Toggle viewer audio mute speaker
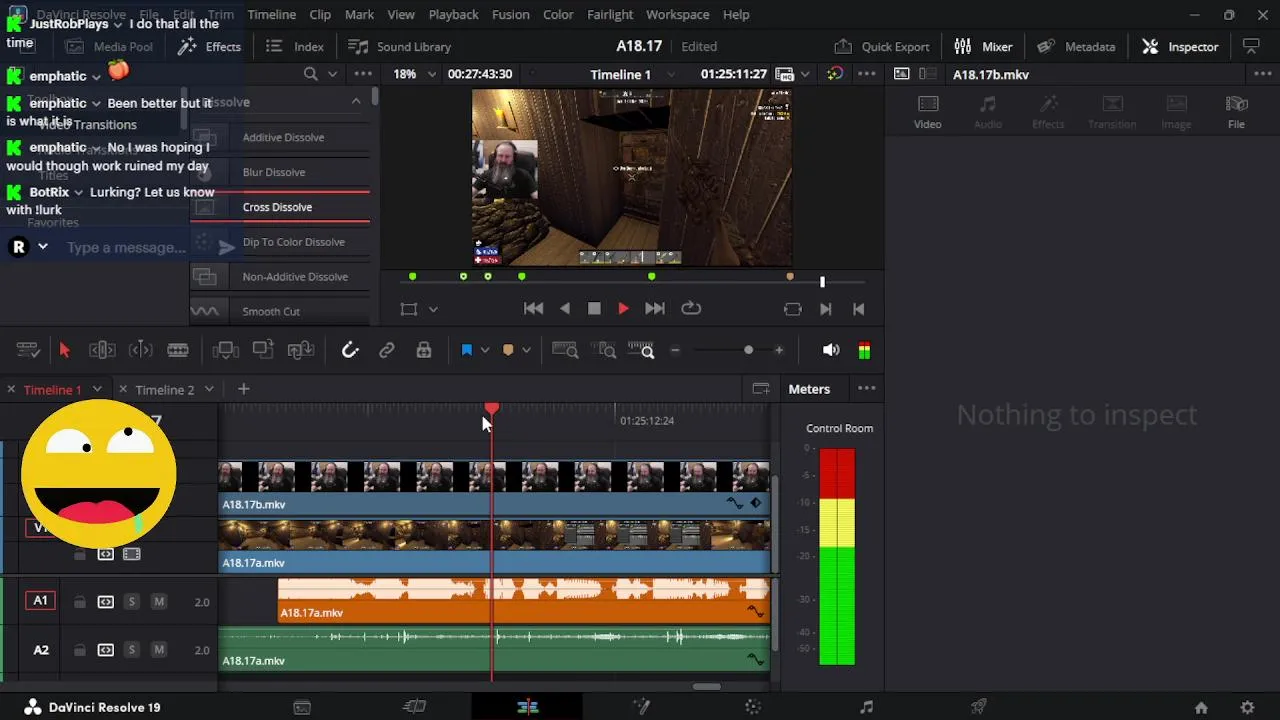Image resolution: width=1280 pixels, height=720 pixels. [831, 350]
